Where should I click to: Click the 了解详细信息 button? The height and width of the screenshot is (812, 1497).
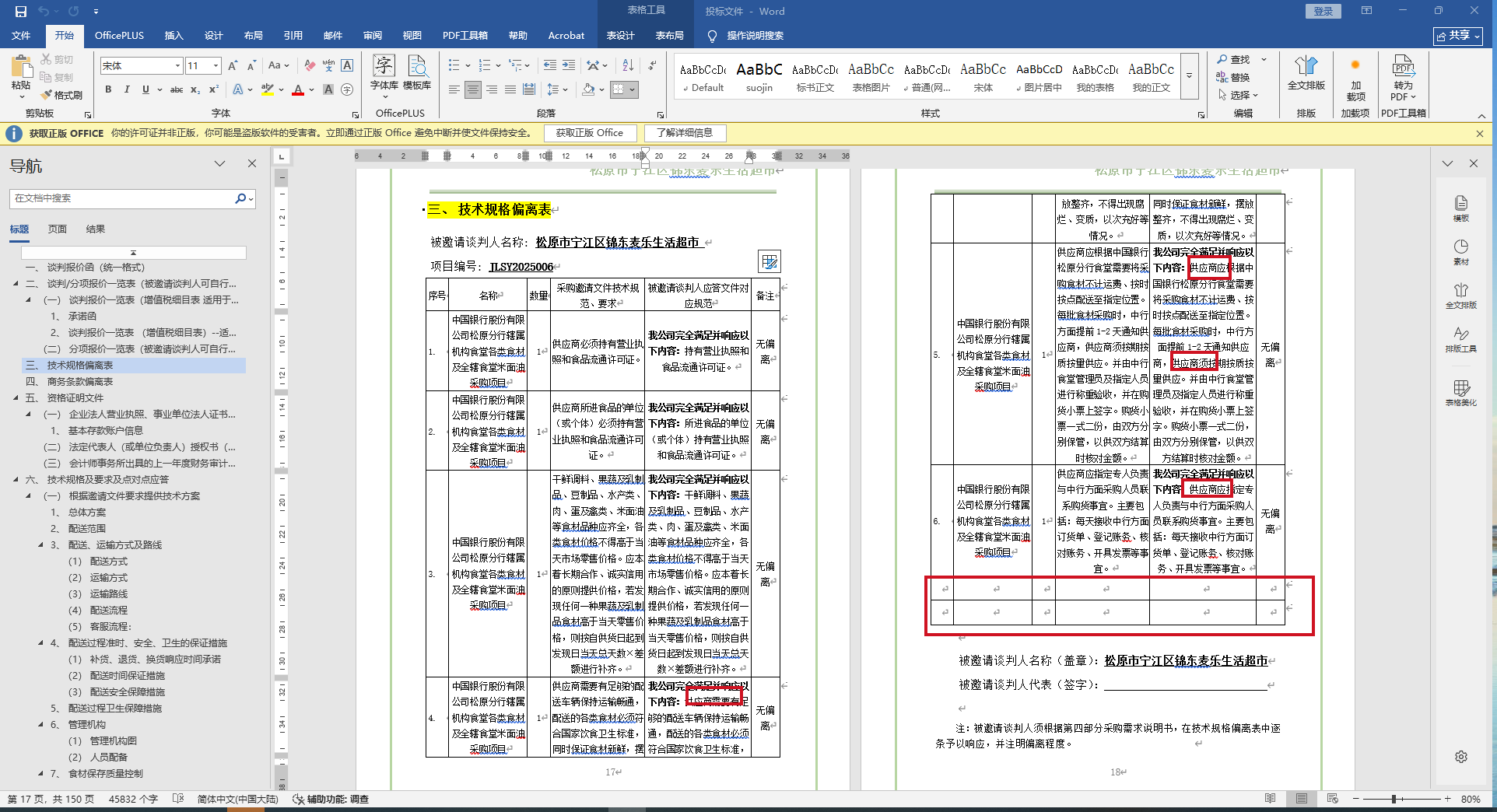click(x=684, y=133)
